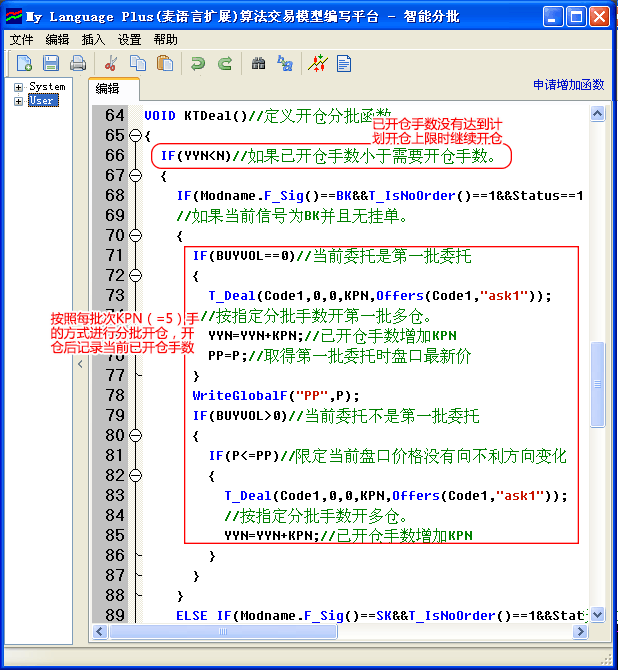The width and height of the screenshot is (618, 670).
Task: Click the candlestick chart toolbar icon
Action: point(317,64)
